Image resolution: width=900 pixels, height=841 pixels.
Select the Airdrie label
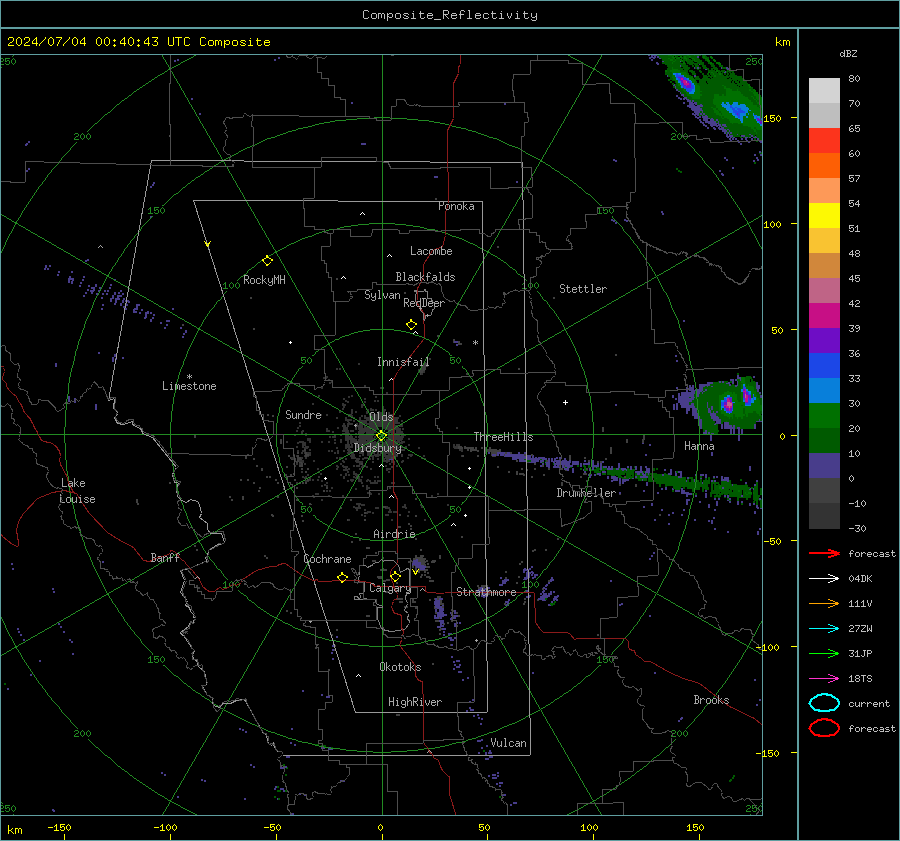tap(394, 534)
